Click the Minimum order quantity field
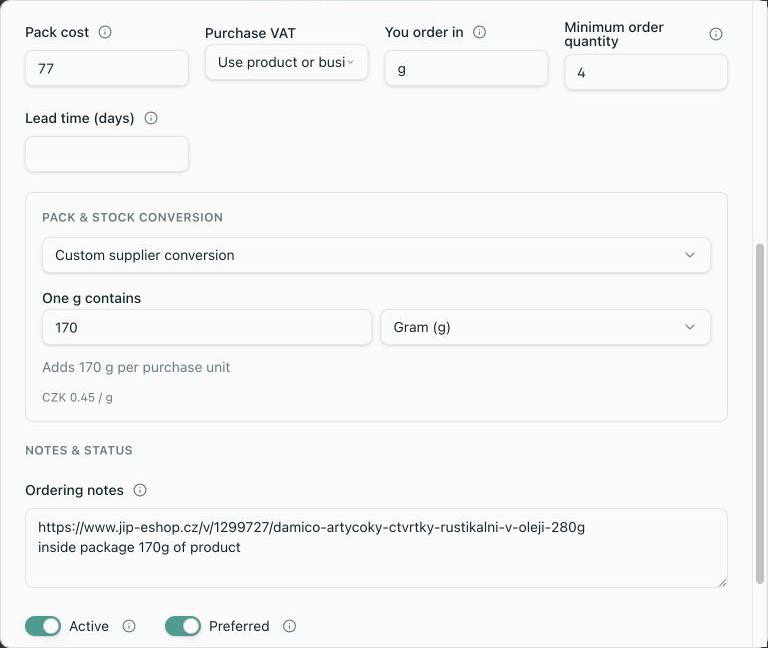The width and height of the screenshot is (768, 648). tap(646, 72)
